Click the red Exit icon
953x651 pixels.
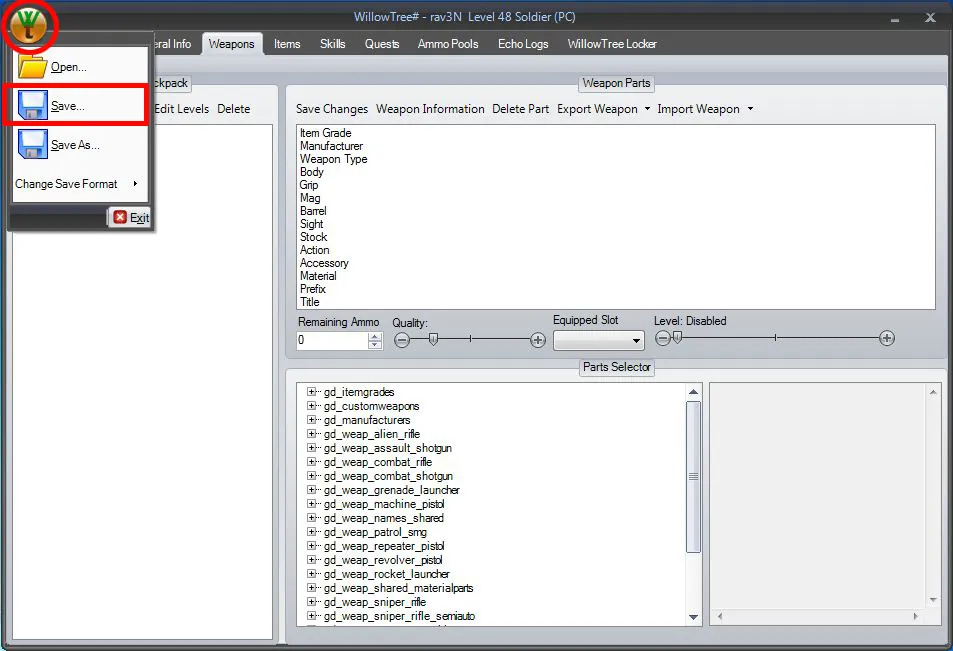pos(120,217)
